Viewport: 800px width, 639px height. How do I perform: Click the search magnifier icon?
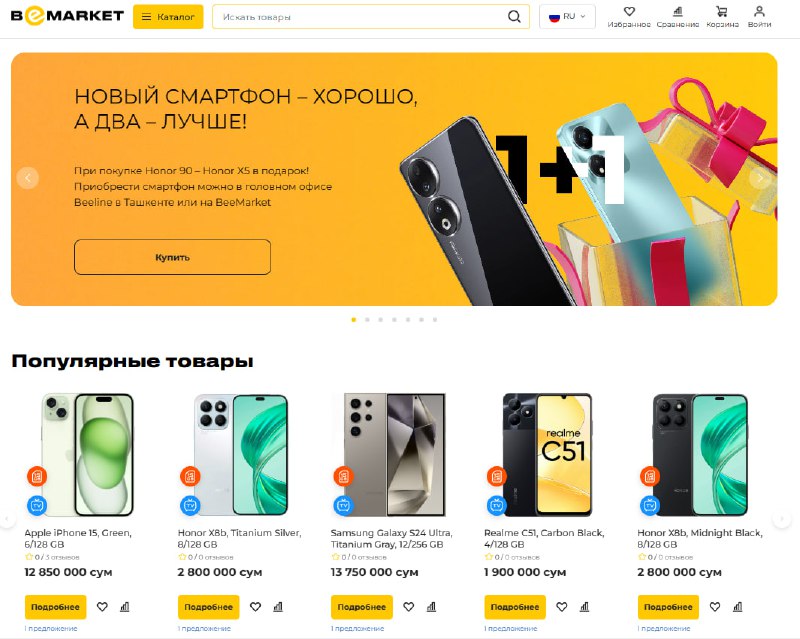point(514,17)
